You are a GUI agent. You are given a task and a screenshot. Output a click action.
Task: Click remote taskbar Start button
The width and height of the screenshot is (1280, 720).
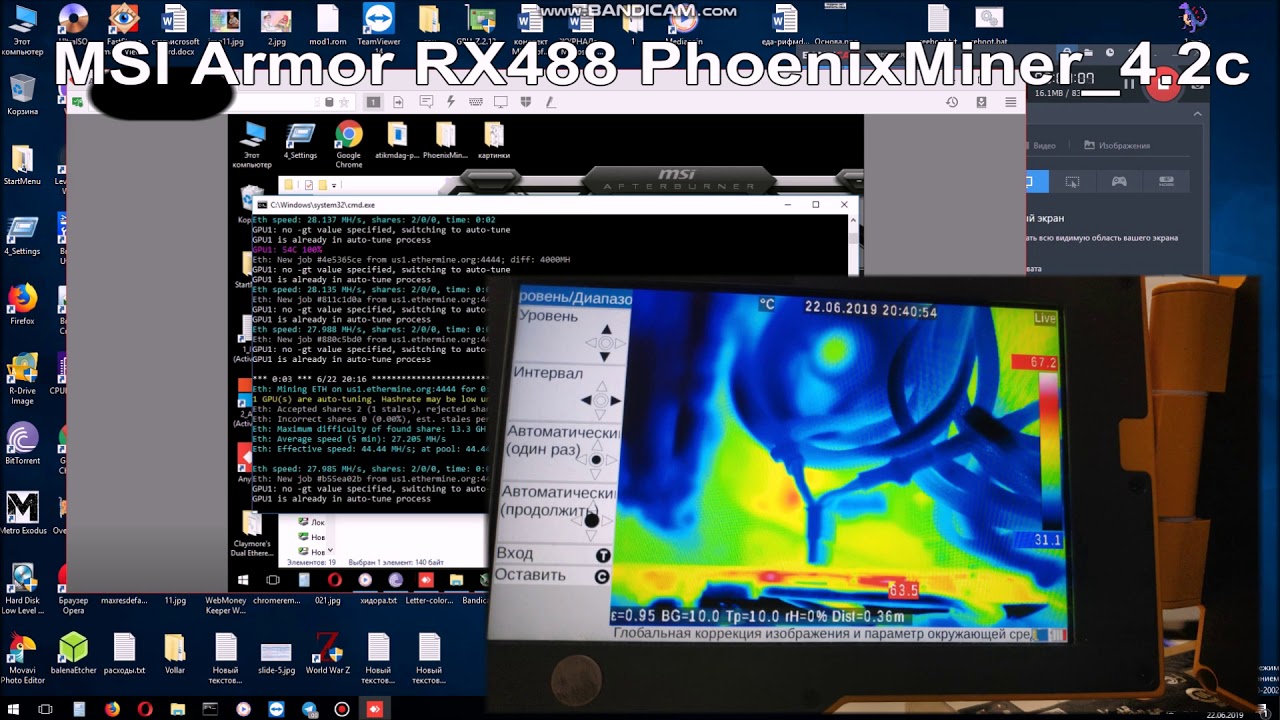pyautogui.click(x=241, y=580)
